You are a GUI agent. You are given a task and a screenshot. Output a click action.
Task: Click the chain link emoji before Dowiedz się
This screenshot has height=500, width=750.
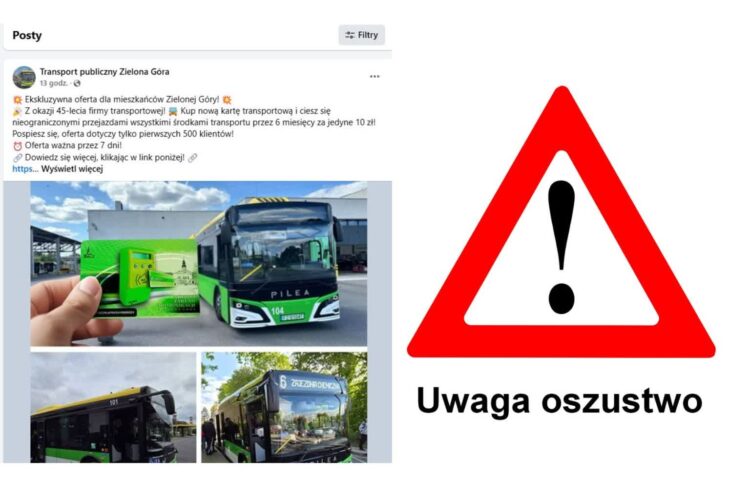(18, 157)
